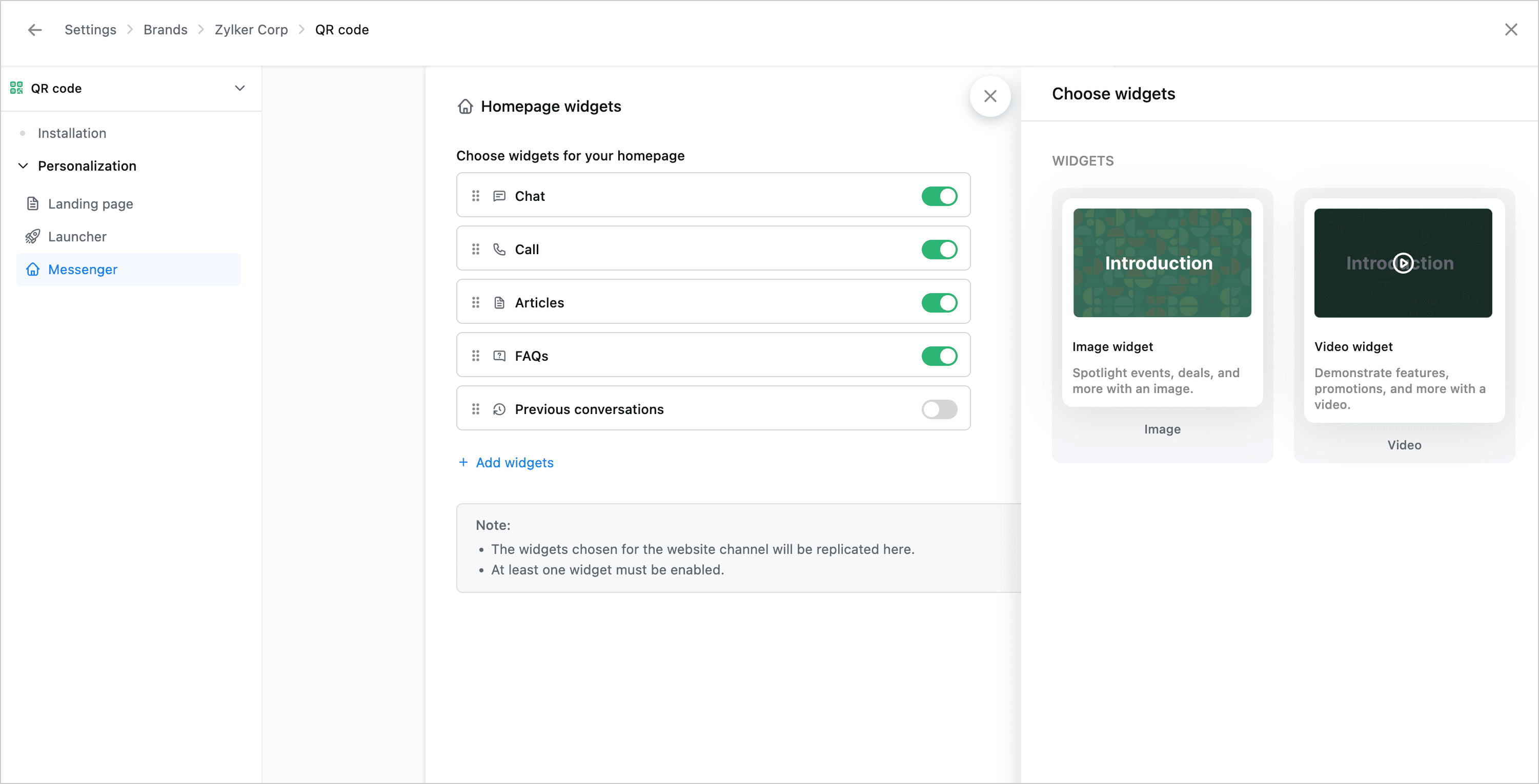Click the drag handle beside FAQs
This screenshot has height=784, width=1539.
coord(476,356)
